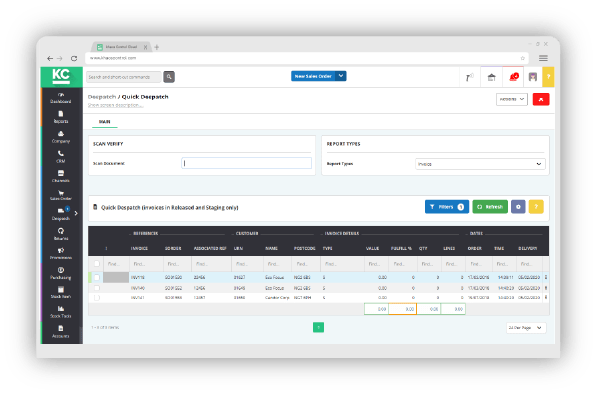Open the Channels section in the sidebar
597x394 pixels.
[x=61, y=177]
